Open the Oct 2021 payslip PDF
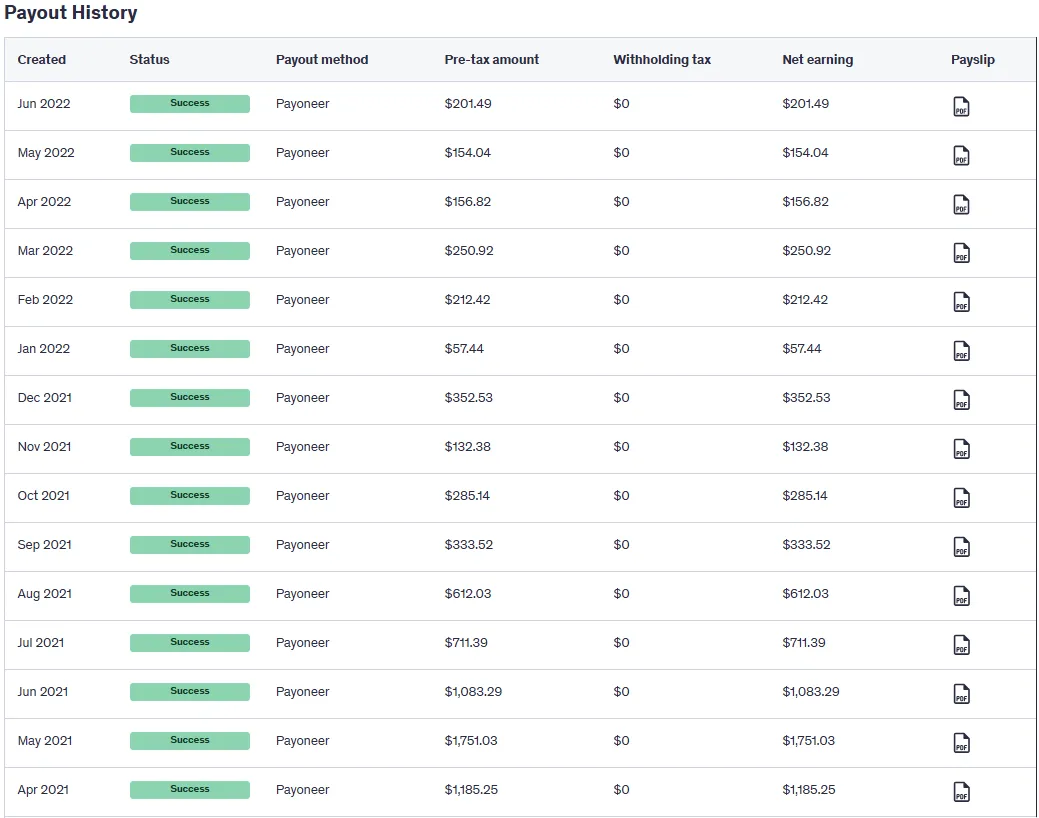This screenshot has height=818, width=1039. [961, 499]
